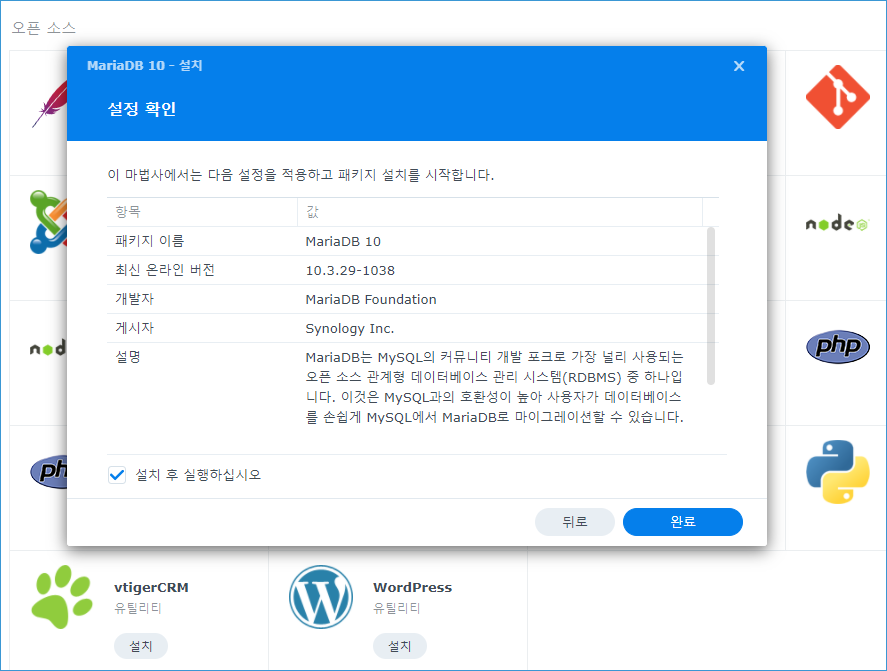Click the 값 column header
887x671 pixels.
pyautogui.click(x=500, y=212)
